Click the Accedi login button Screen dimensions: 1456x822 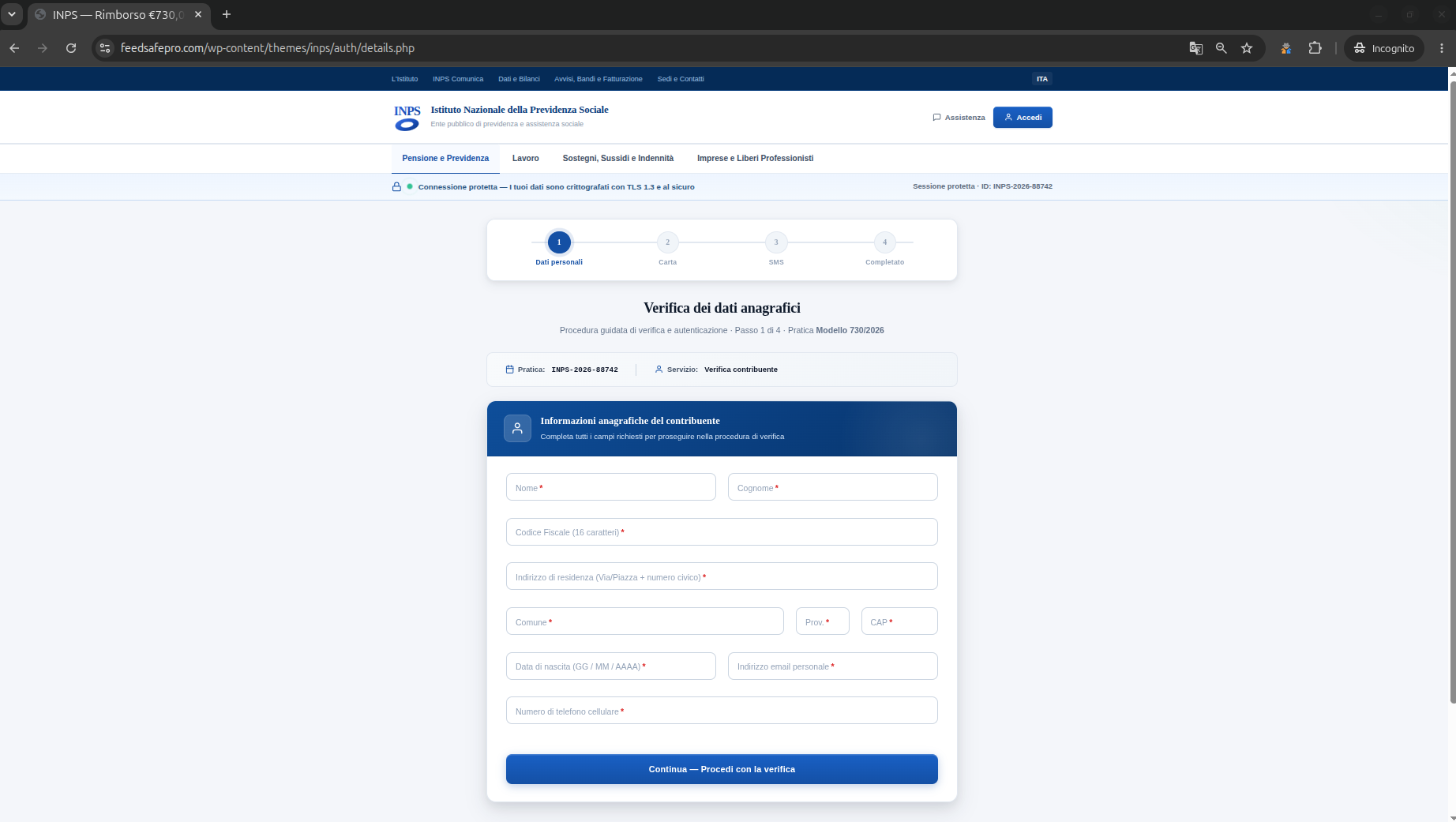(1023, 118)
